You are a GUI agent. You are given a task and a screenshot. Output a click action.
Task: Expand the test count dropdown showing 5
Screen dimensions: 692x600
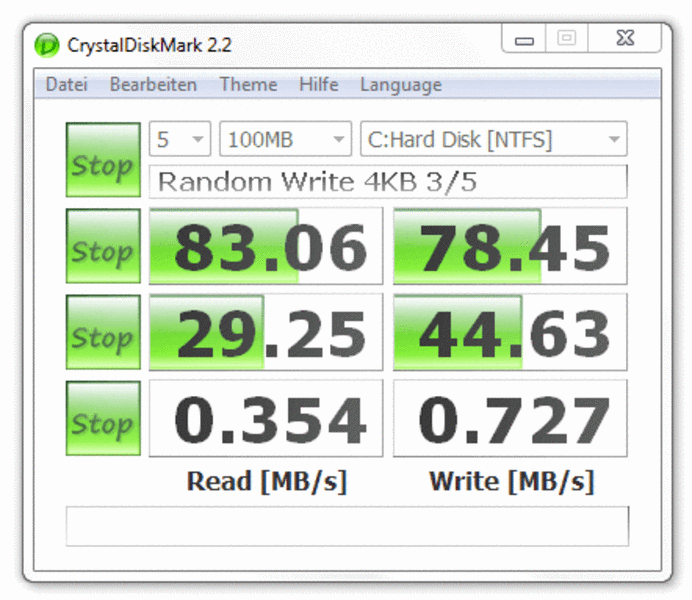[x=180, y=139]
